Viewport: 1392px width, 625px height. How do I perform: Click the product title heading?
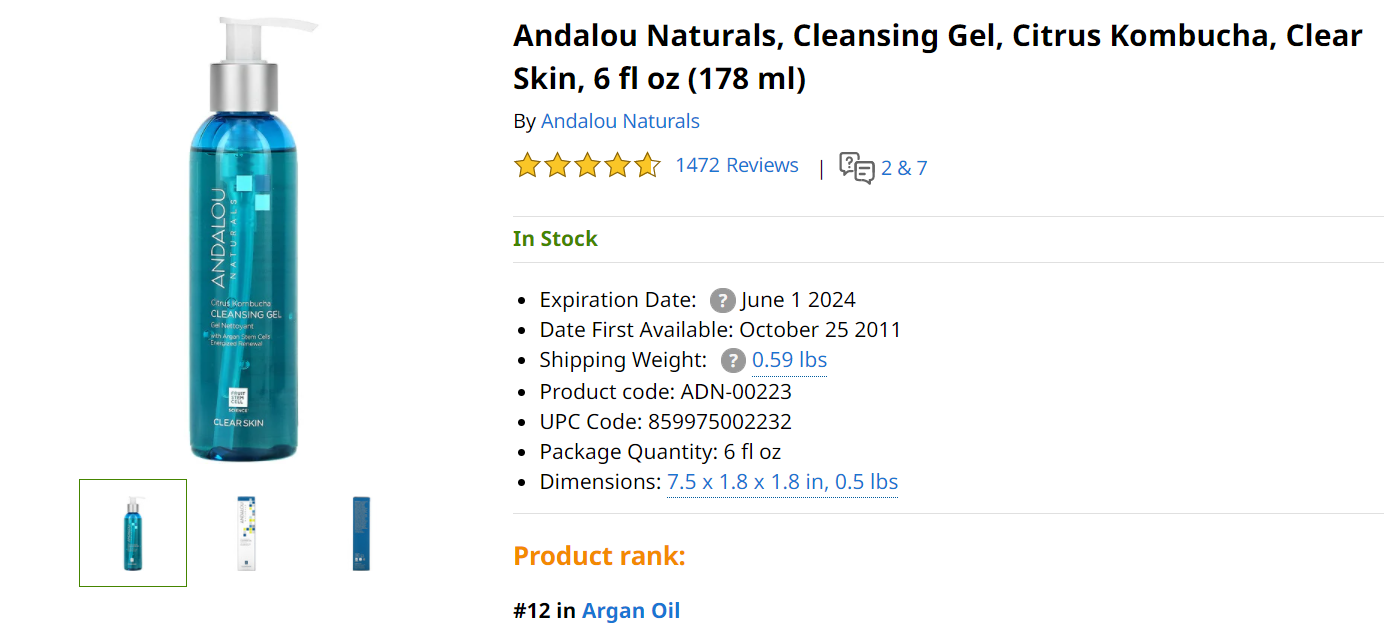point(937,56)
